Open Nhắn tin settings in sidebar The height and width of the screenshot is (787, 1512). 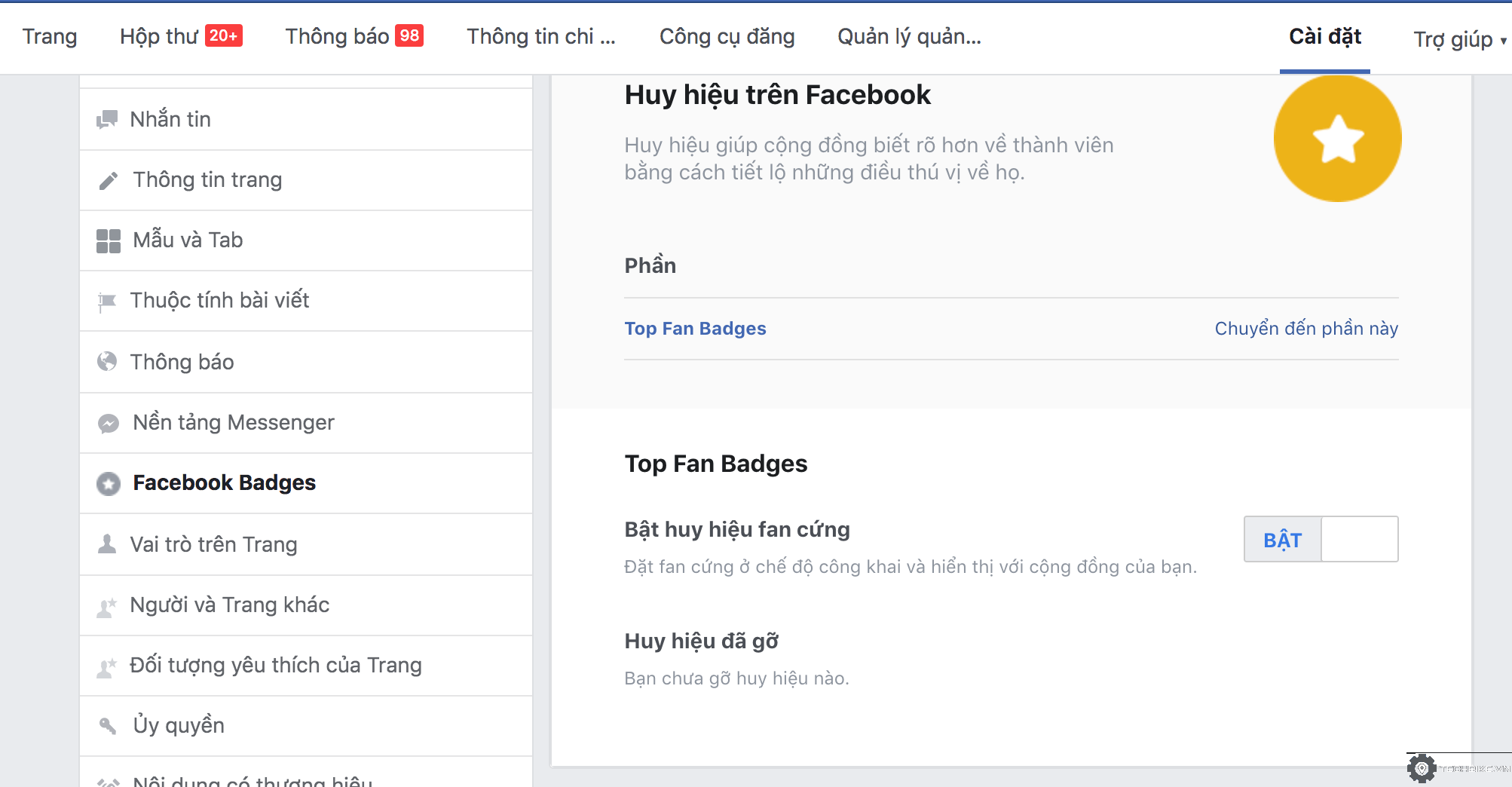pyautogui.click(x=306, y=119)
